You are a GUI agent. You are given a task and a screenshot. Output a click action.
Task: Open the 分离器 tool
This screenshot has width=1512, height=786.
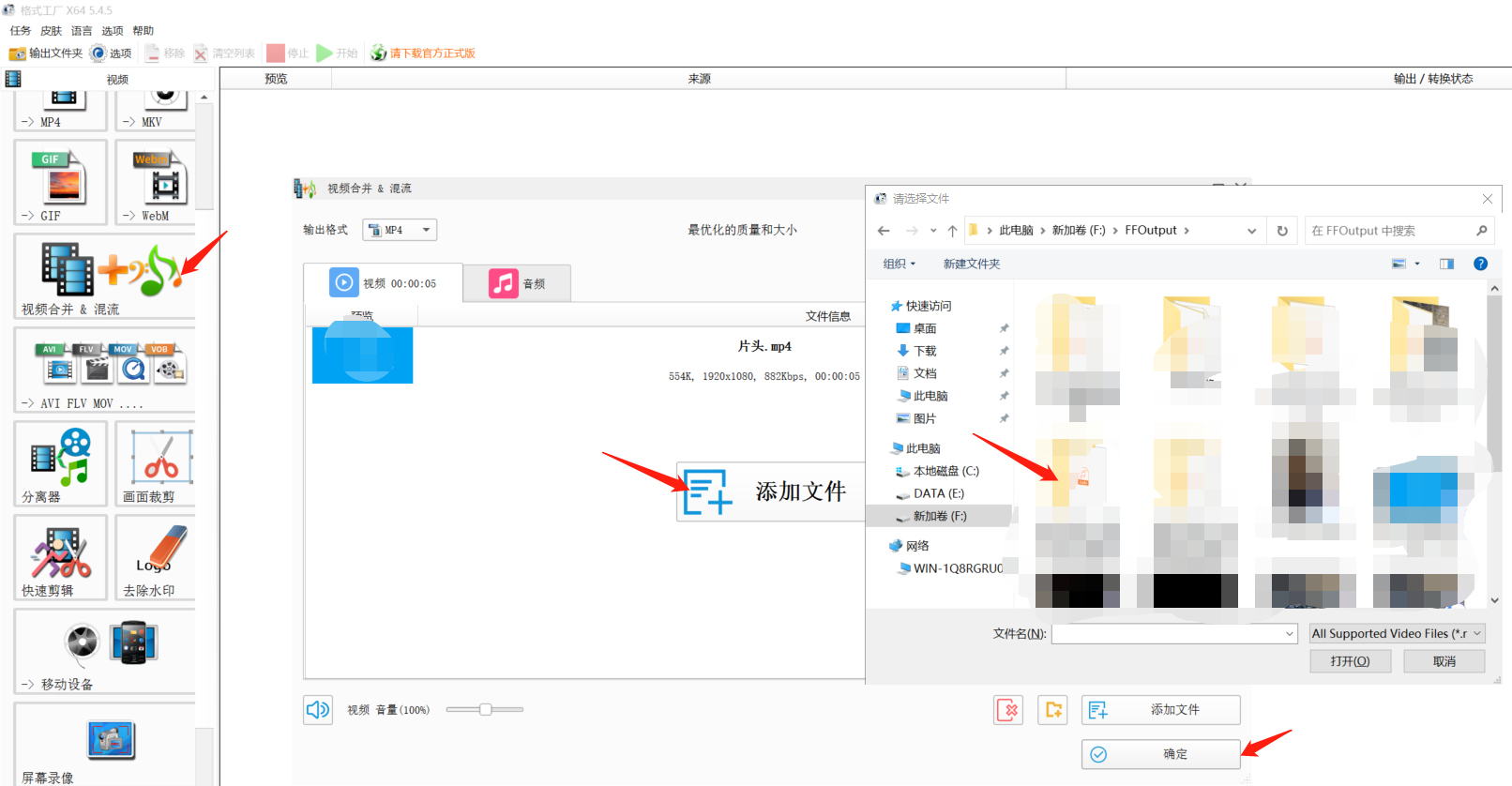click(61, 463)
